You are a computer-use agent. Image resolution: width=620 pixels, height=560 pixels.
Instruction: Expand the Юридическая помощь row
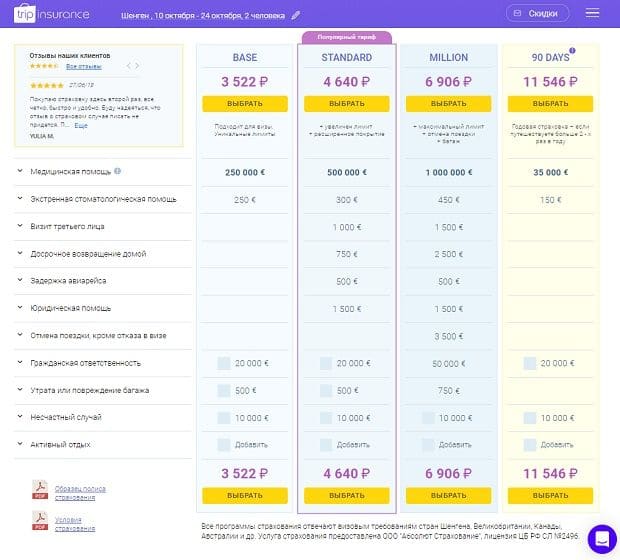click(x=19, y=308)
